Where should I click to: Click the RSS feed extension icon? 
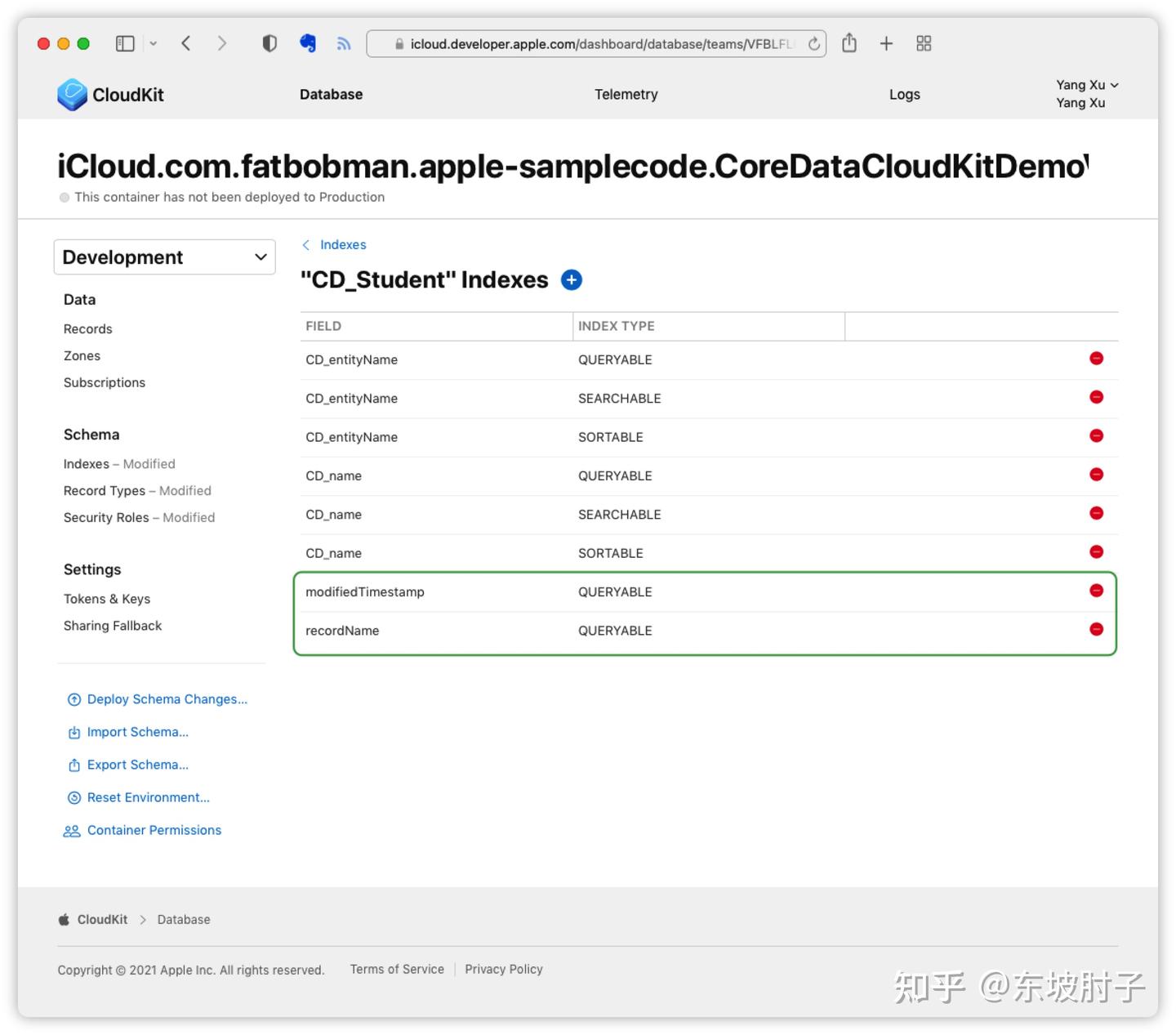click(x=344, y=44)
